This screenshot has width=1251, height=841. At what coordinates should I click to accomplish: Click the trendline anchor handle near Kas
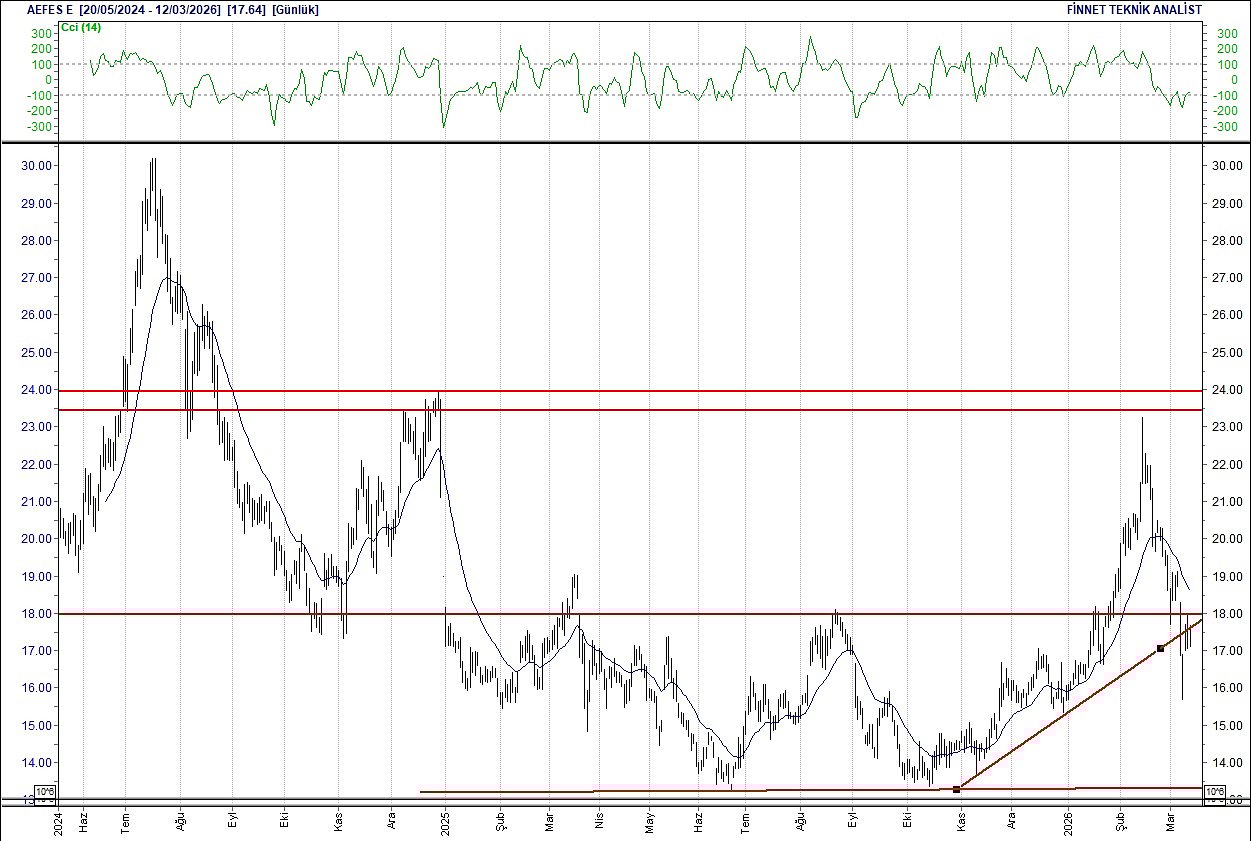(x=957, y=789)
